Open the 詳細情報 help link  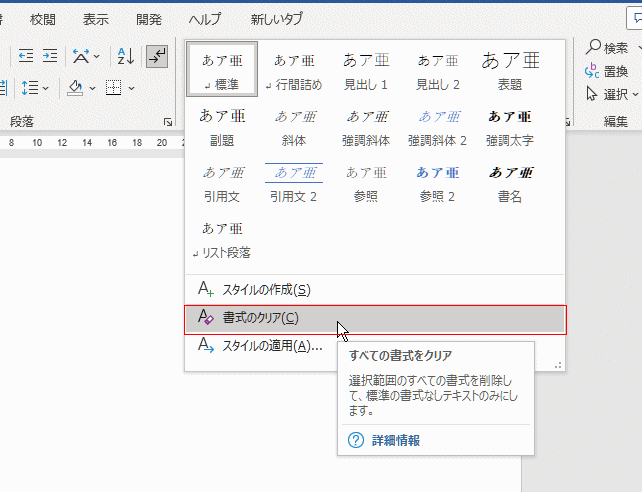point(396,440)
